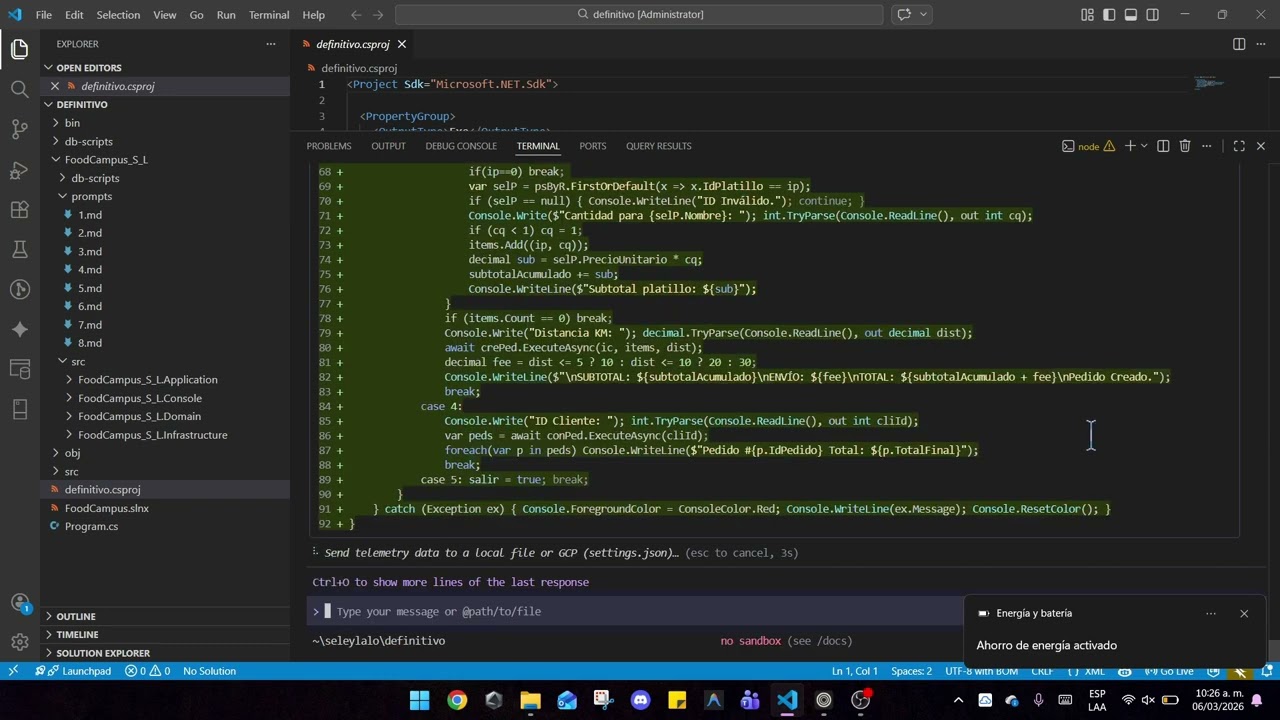Click the Go Live status bar button

[1170, 671]
